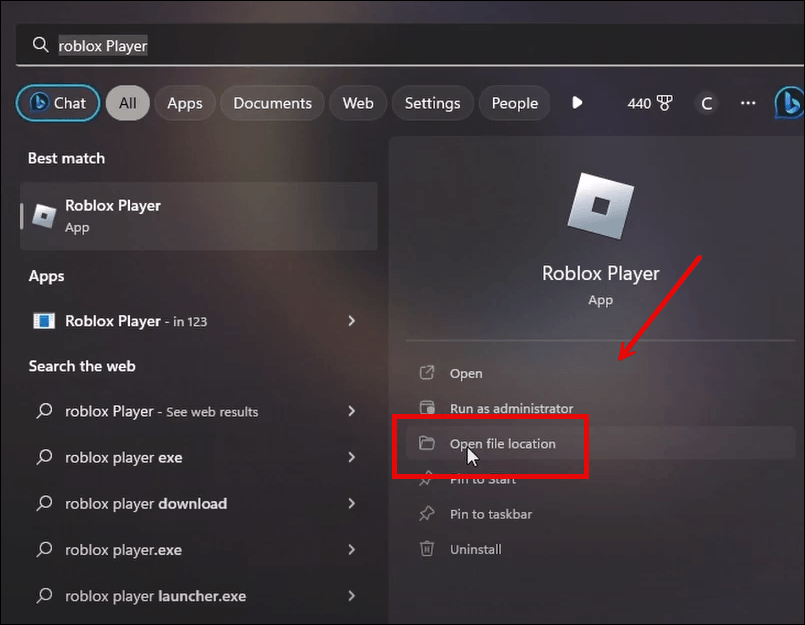Click the Bing icon at top right
Viewport: 805px width, 625px height.
click(x=790, y=103)
